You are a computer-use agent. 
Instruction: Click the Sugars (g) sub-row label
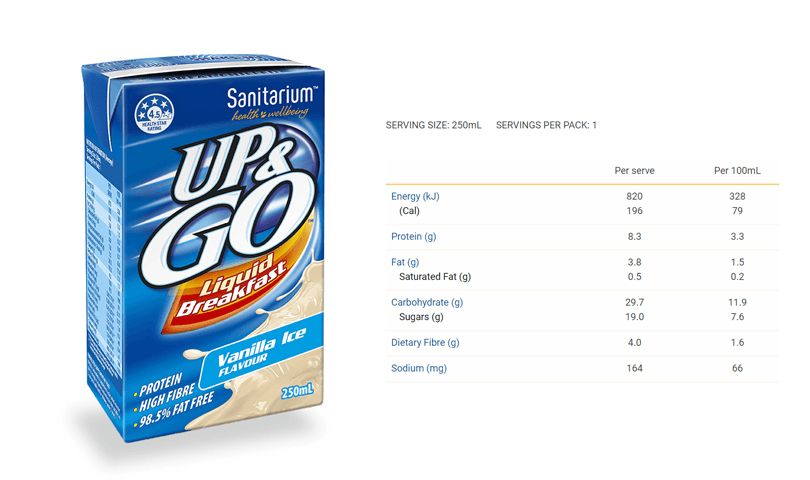(420, 316)
